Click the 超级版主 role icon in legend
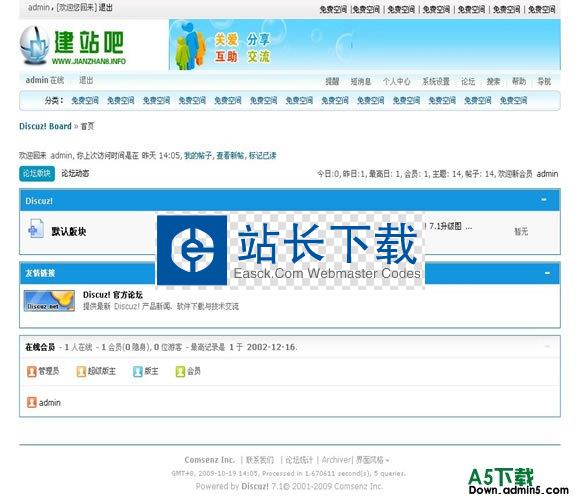Image resolution: width=580 pixels, height=500 pixels. tap(81, 371)
